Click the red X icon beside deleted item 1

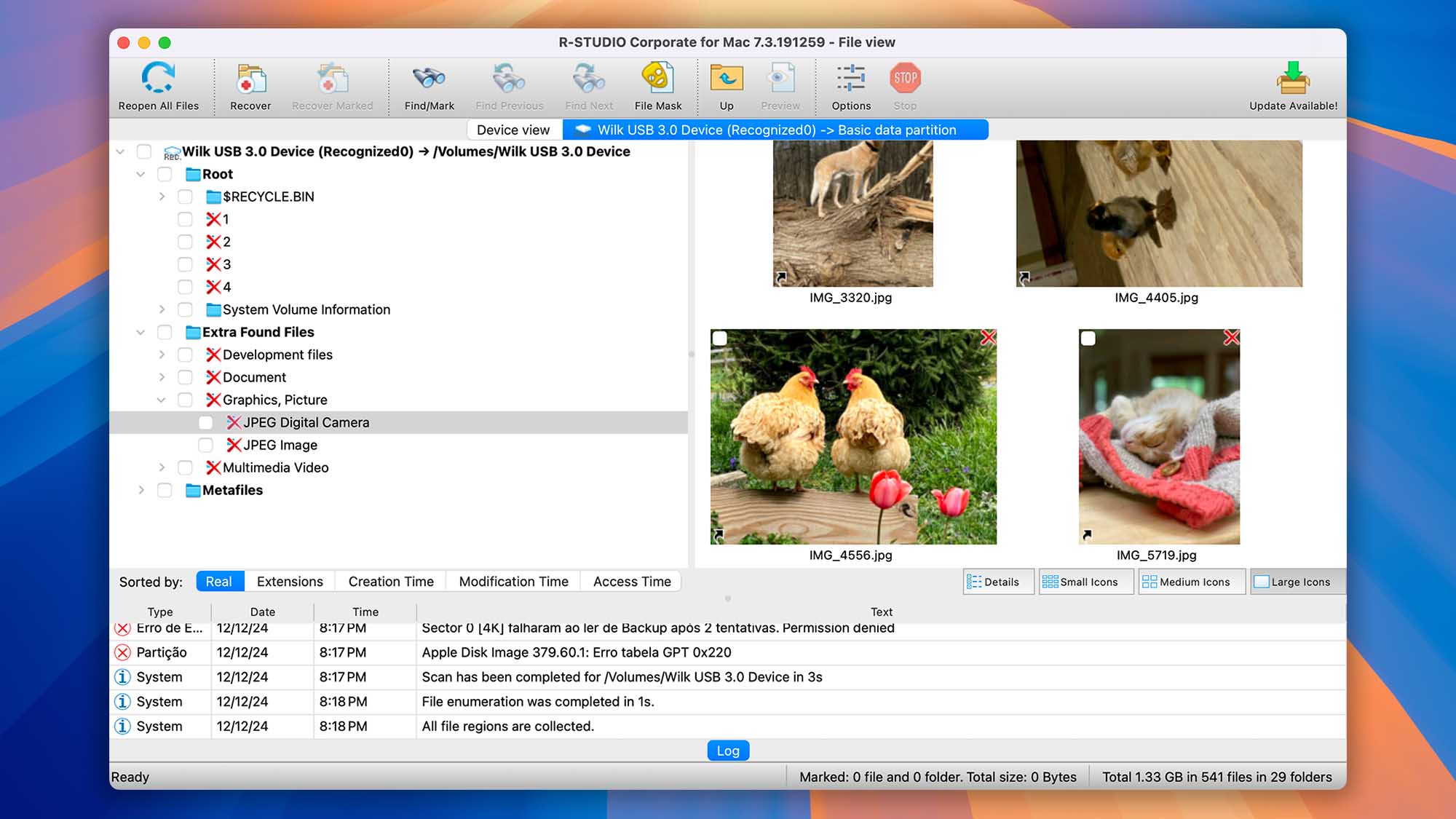[213, 219]
